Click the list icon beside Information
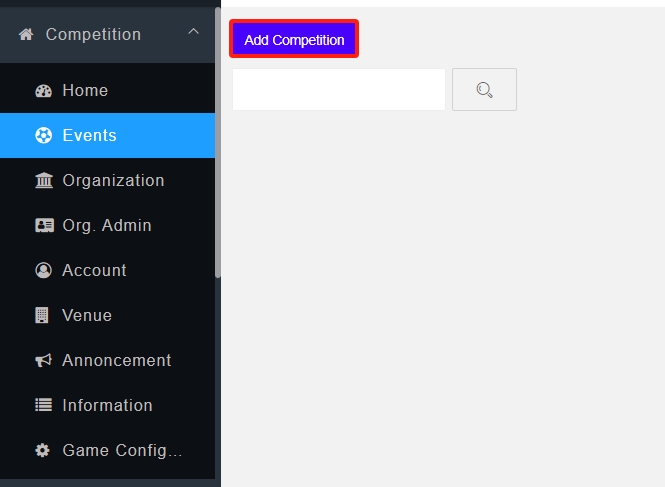Screen dimensions: 665x487 pyautogui.click(x=43, y=406)
